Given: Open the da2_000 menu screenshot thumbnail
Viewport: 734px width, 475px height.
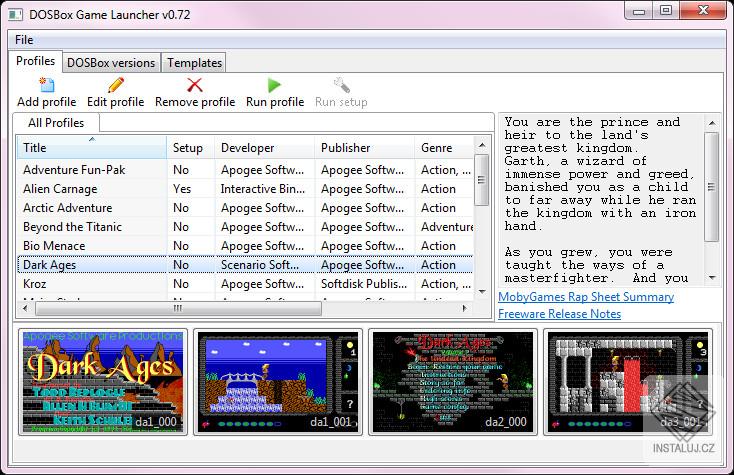Looking at the screenshot, I should pyautogui.click(x=453, y=382).
